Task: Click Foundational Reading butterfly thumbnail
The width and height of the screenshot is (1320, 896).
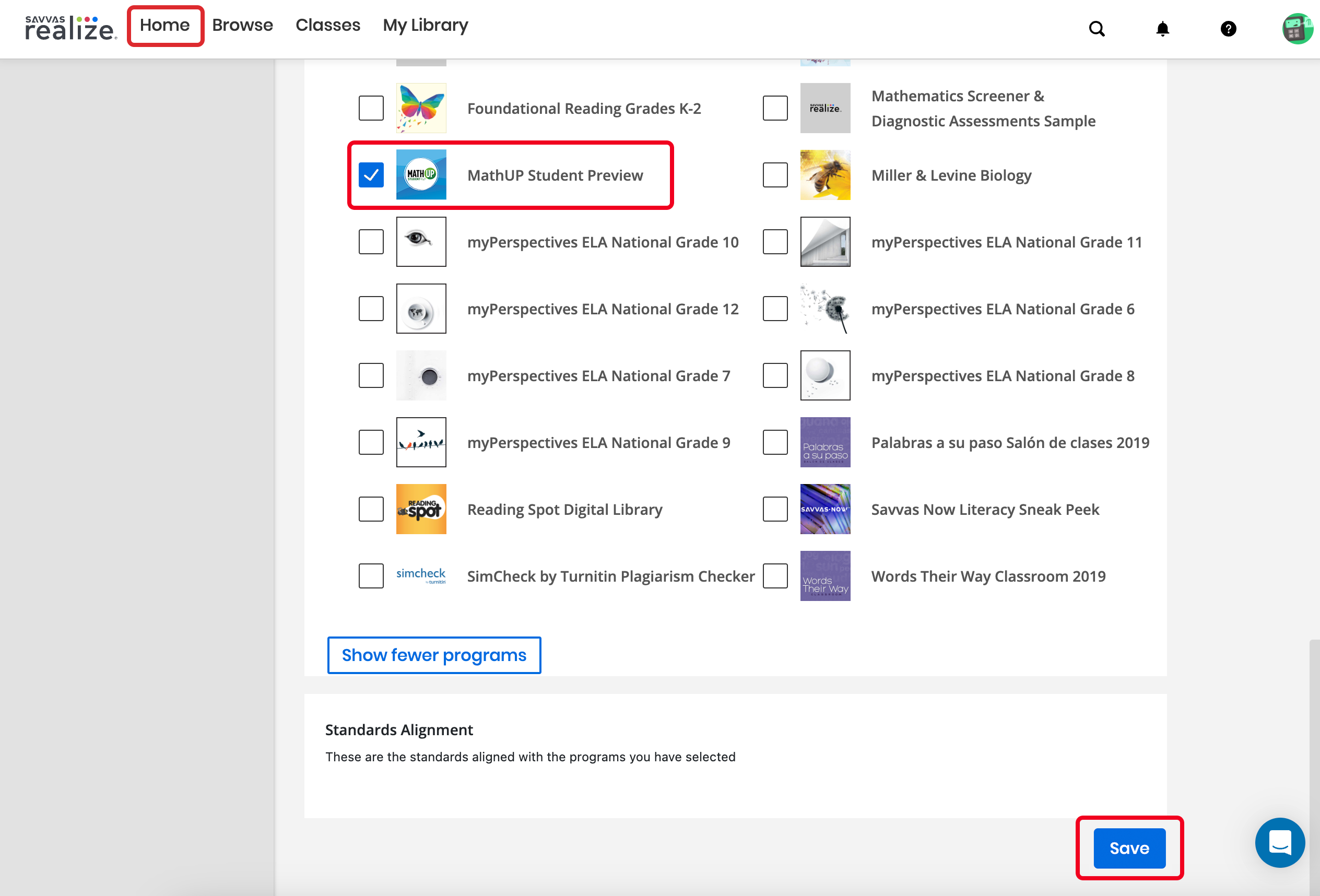Action: [x=421, y=109]
